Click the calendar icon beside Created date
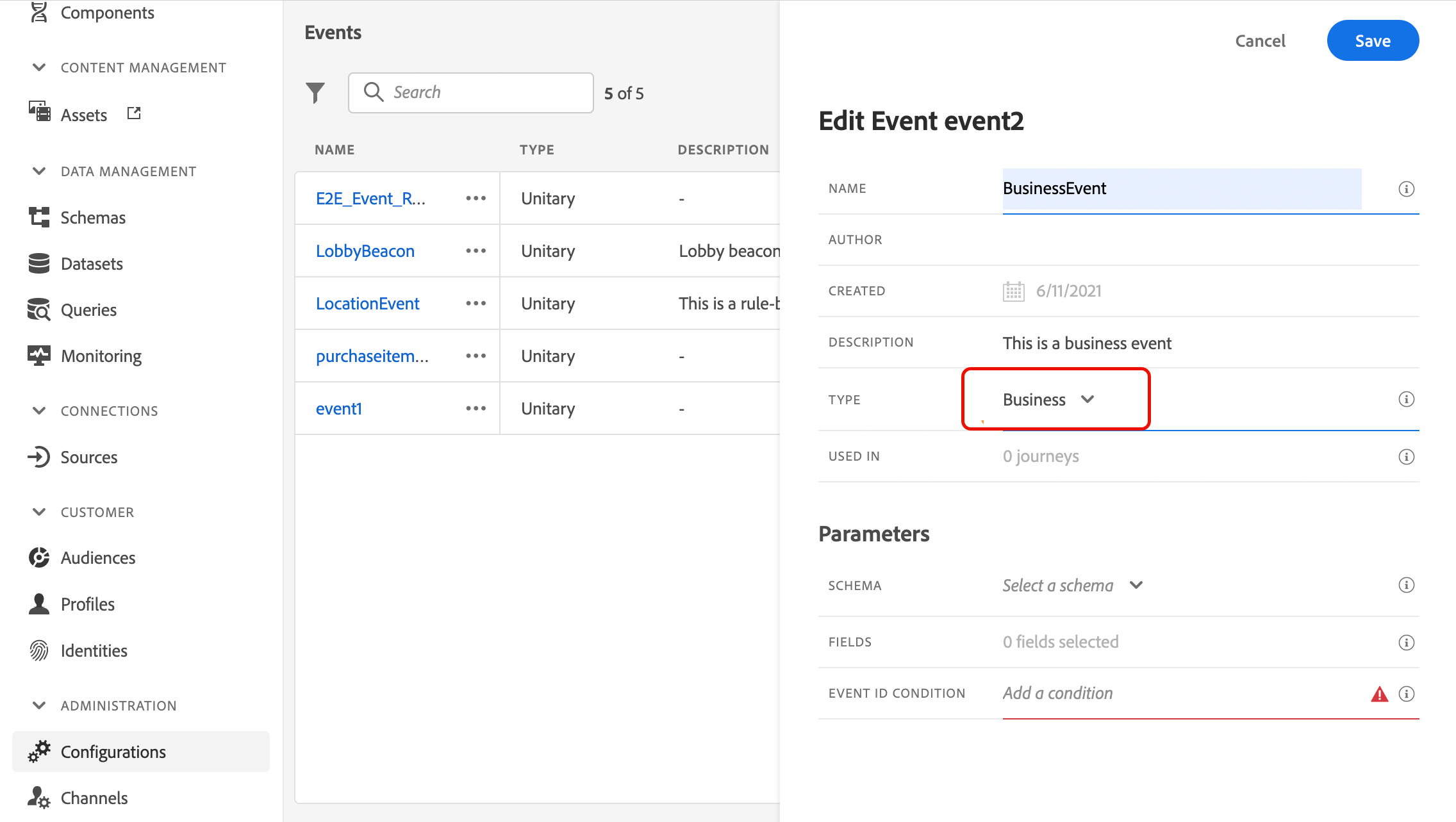Viewport: 1456px width, 822px height. click(x=1013, y=291)
